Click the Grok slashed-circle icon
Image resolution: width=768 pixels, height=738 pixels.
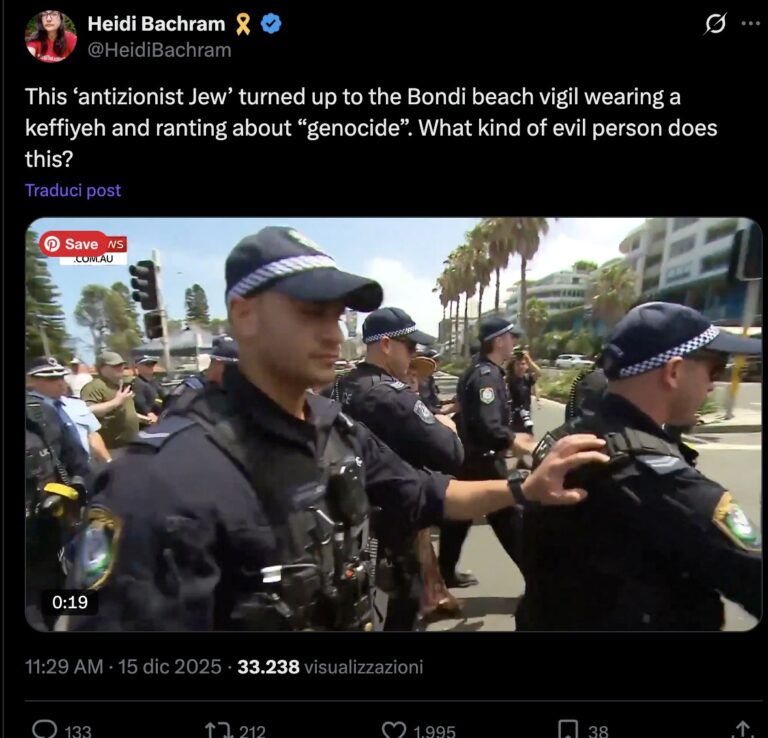(715, 24)
